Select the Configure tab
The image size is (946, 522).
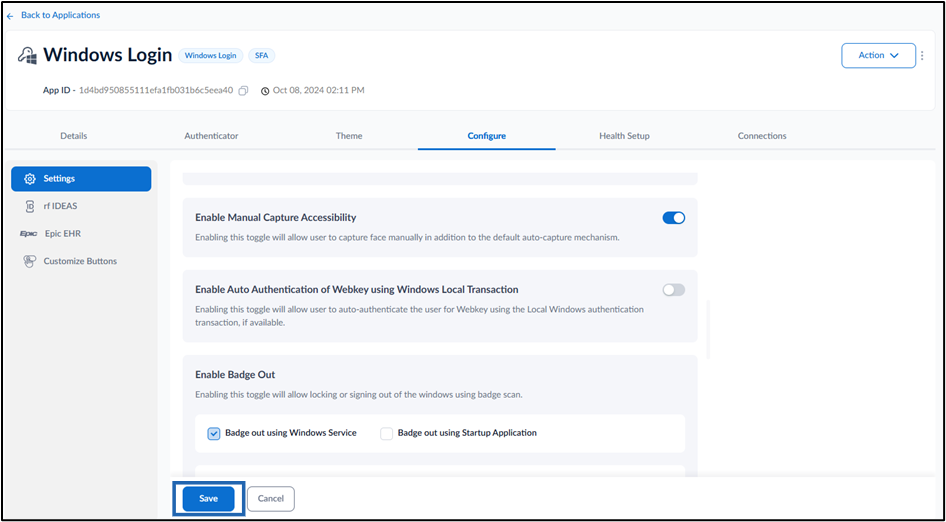click(x=487, y=136)
